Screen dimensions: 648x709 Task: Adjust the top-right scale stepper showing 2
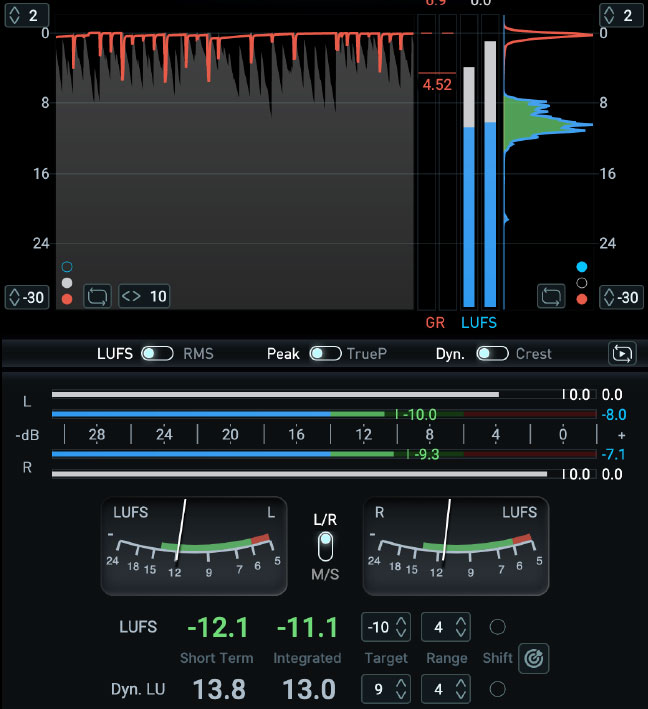click(621, 15)
